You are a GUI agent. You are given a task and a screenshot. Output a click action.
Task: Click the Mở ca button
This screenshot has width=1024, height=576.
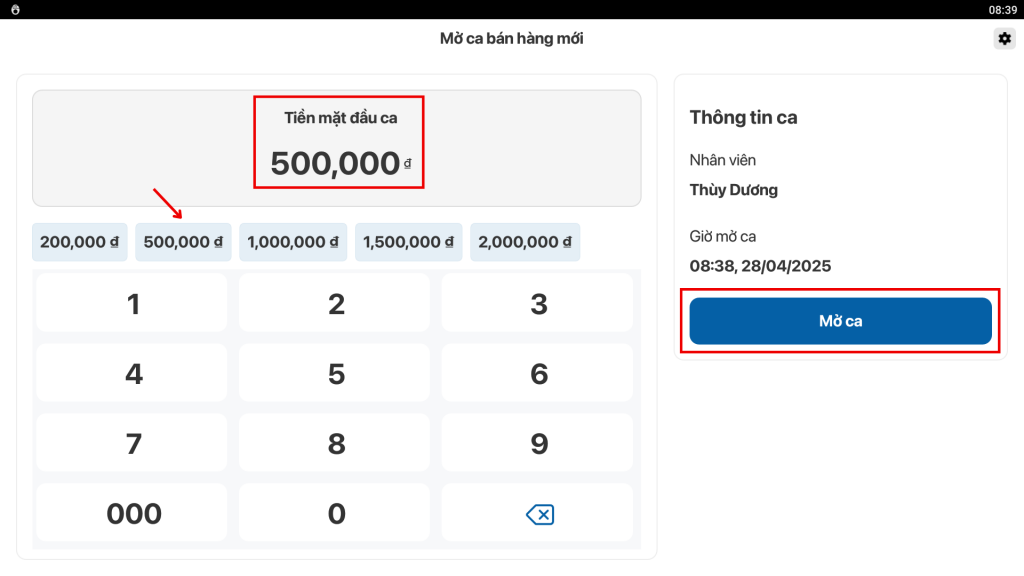point(840,321)
